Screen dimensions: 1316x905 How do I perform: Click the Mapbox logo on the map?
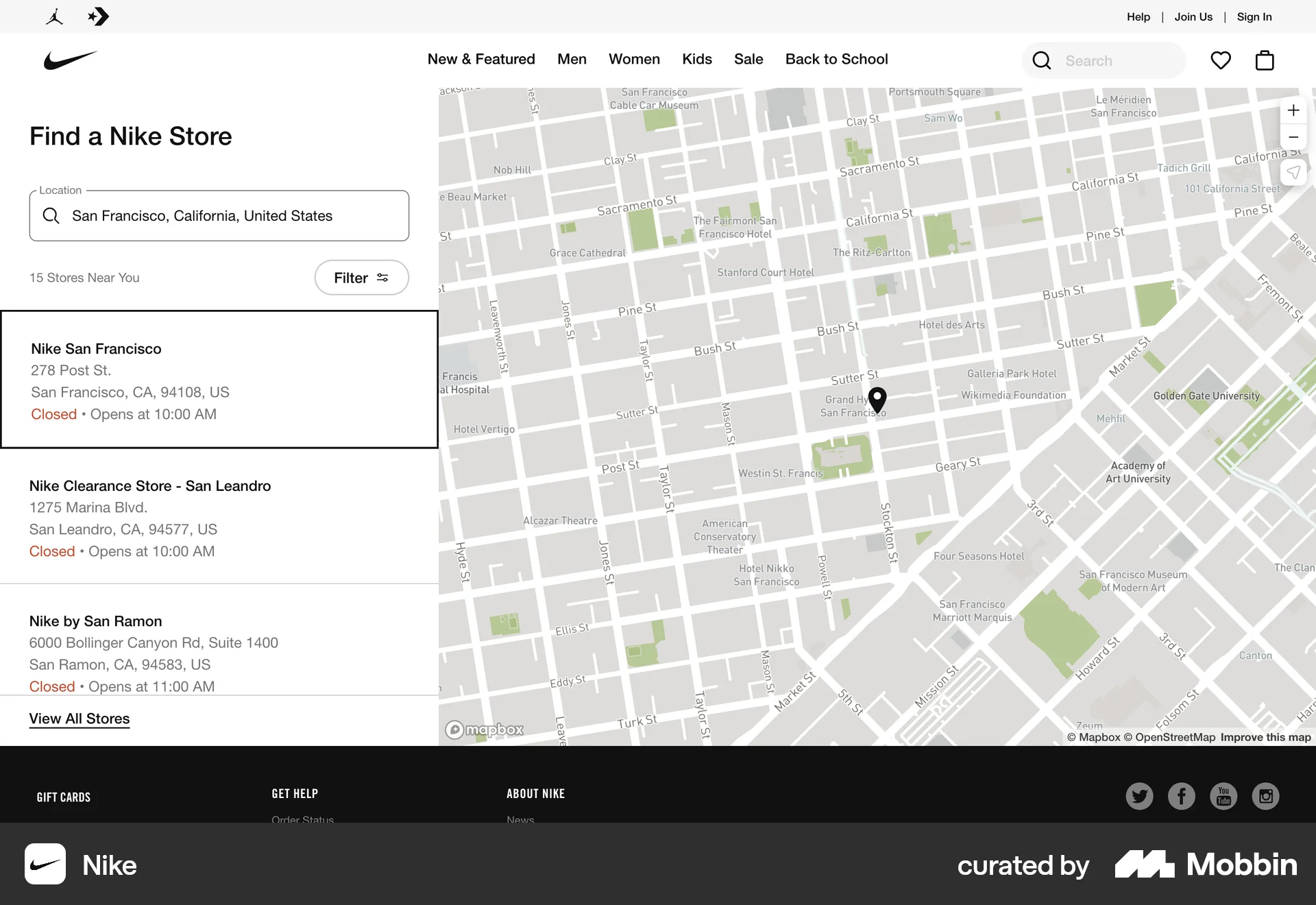click(485, 729)
